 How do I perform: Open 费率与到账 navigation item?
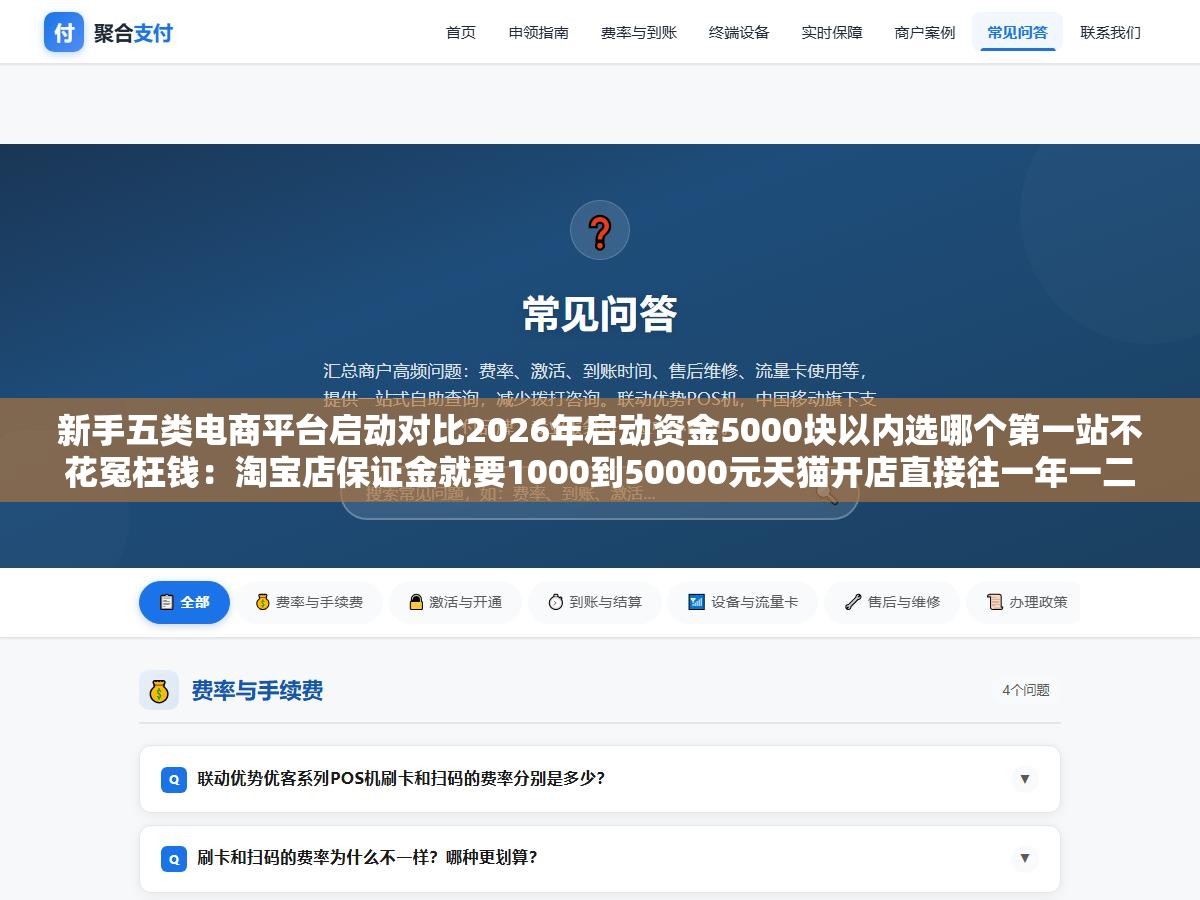(639, 32)
